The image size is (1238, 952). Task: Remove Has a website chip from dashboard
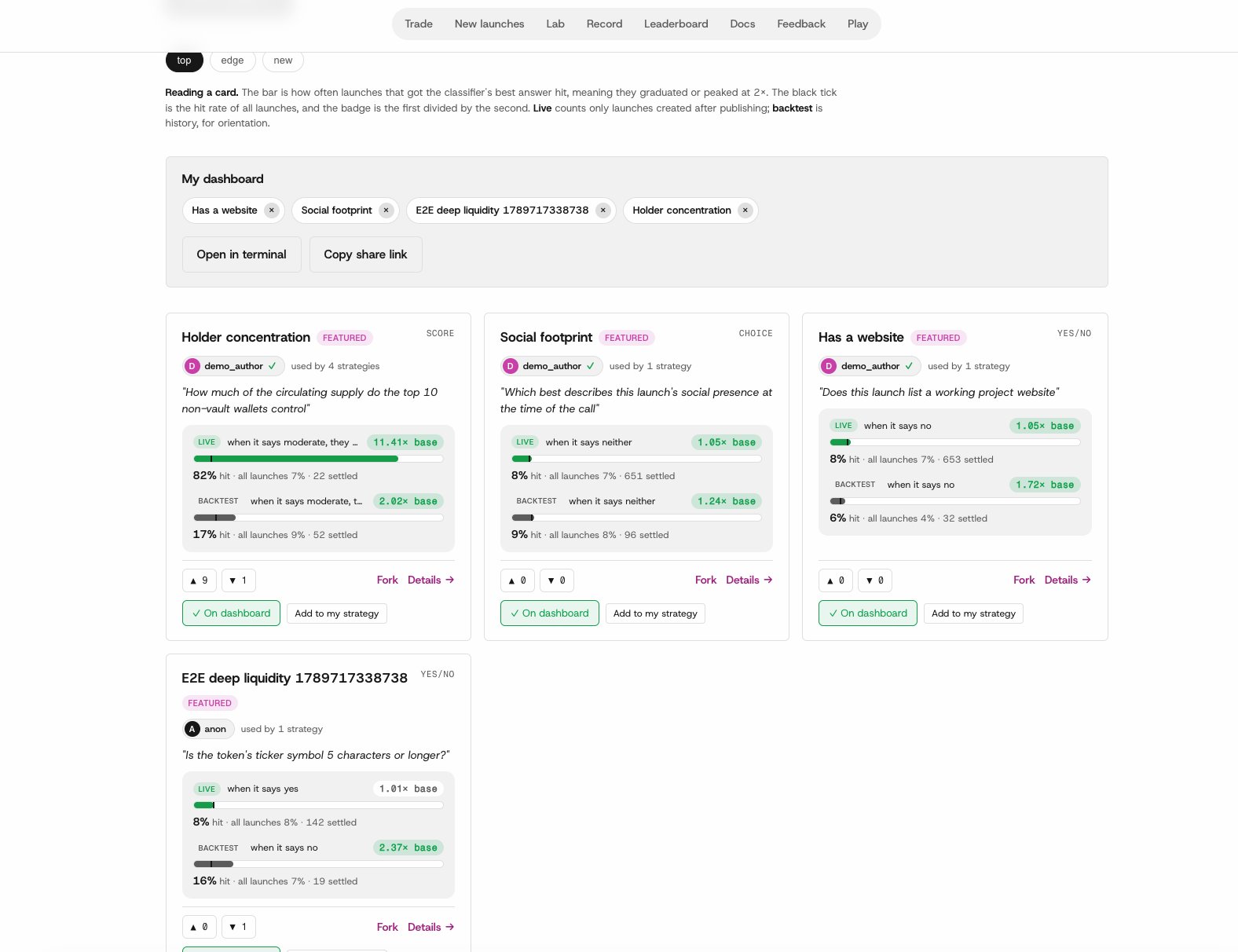point(272,211)
